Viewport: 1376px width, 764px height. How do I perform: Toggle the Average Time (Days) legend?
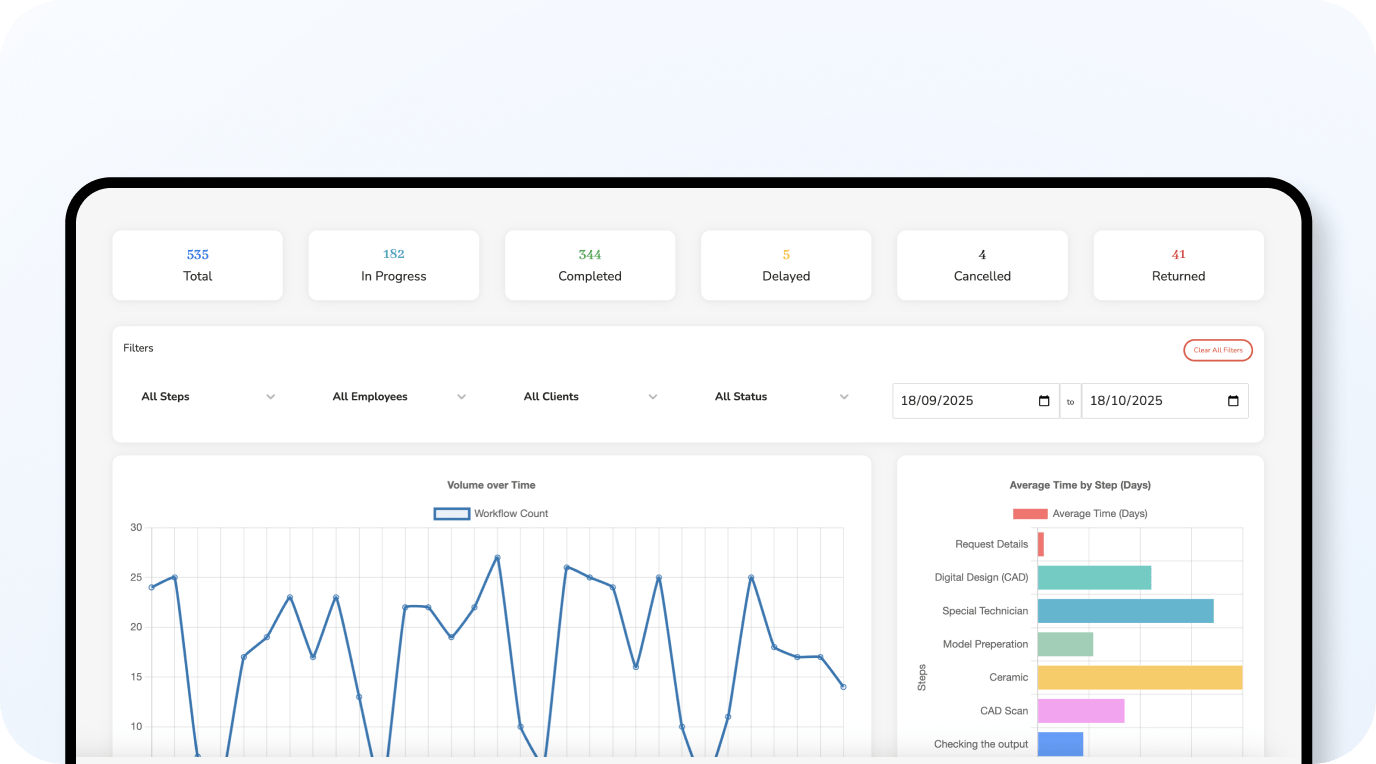pos(1030,514)
